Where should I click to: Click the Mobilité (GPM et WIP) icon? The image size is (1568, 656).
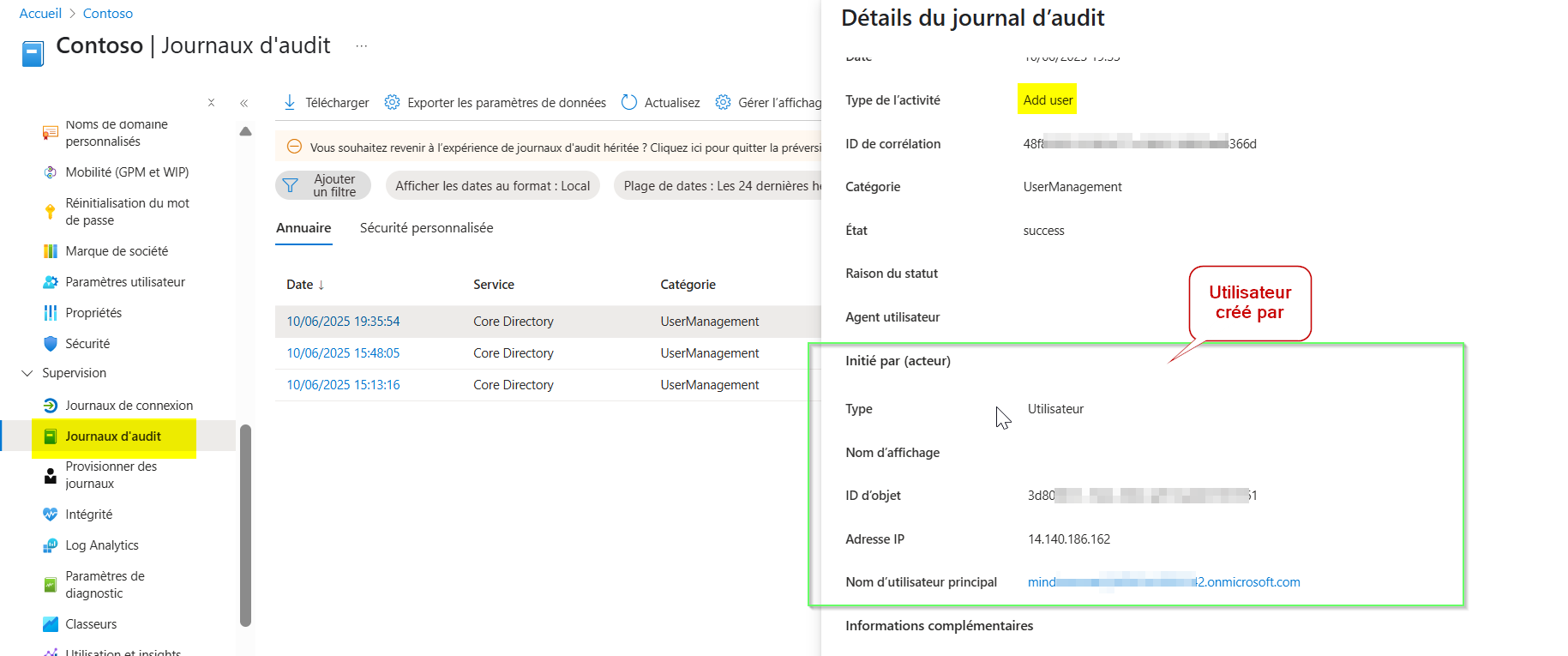[51, 172]
